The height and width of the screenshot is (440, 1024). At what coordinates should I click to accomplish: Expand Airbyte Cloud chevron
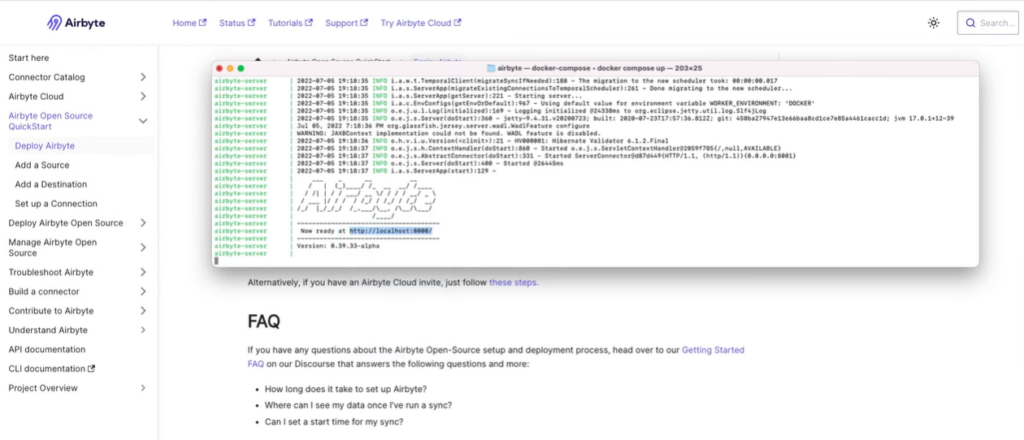pos(143,97)
